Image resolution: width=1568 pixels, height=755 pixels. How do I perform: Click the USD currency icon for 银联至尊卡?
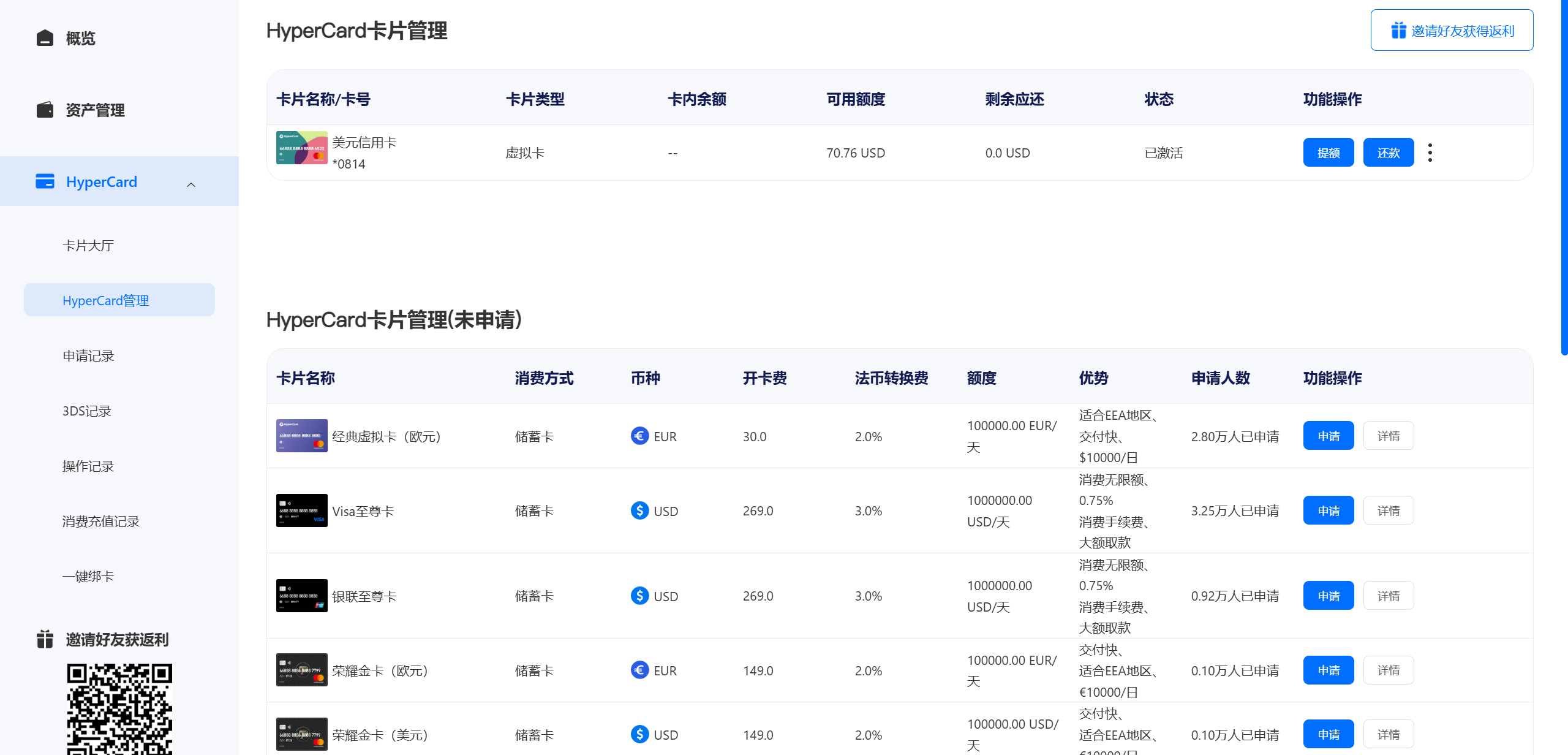click(639, 596)
